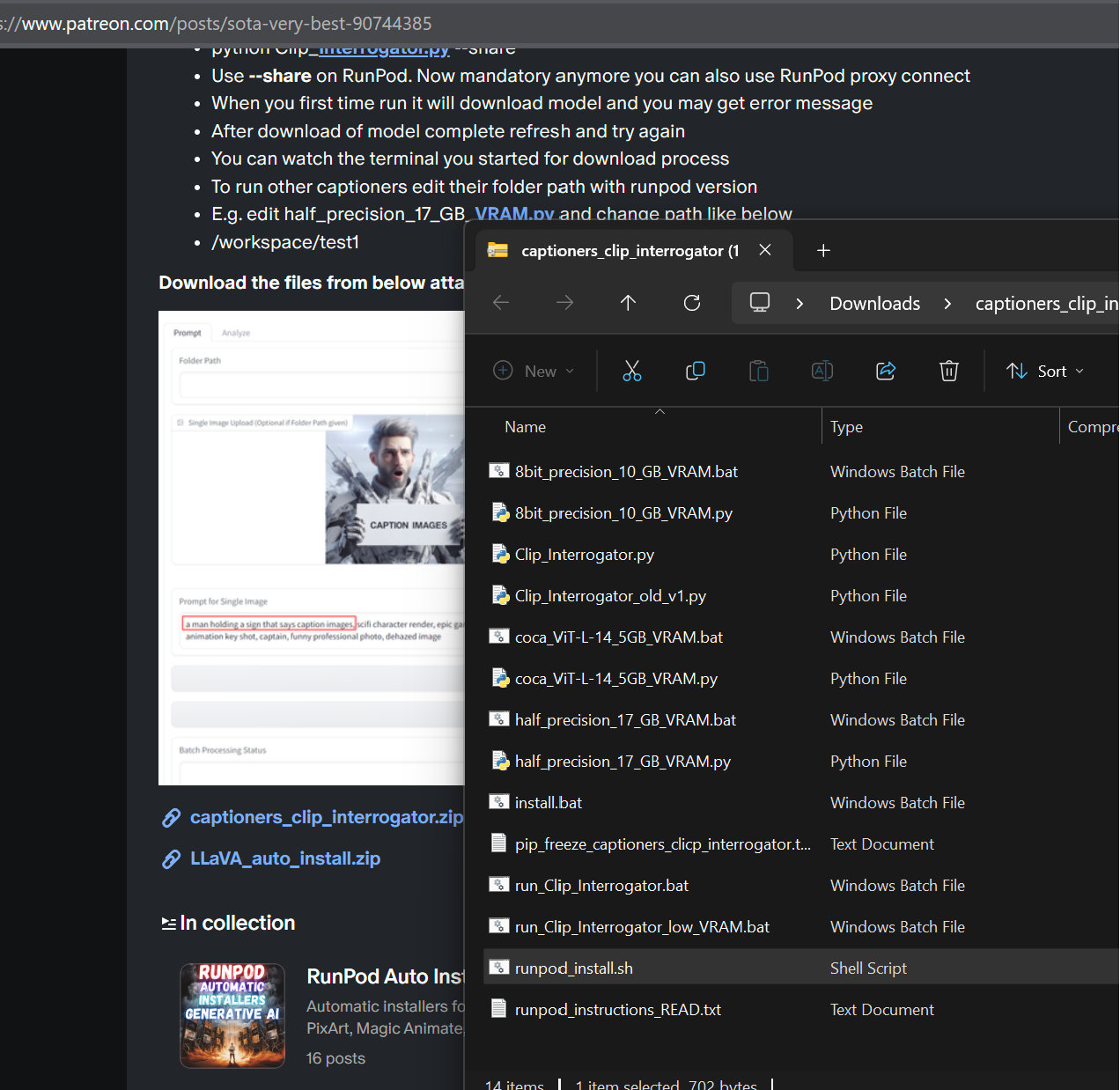Click Downloads in the address breadcrumb

pyautogui.click(x=874, y=304)
